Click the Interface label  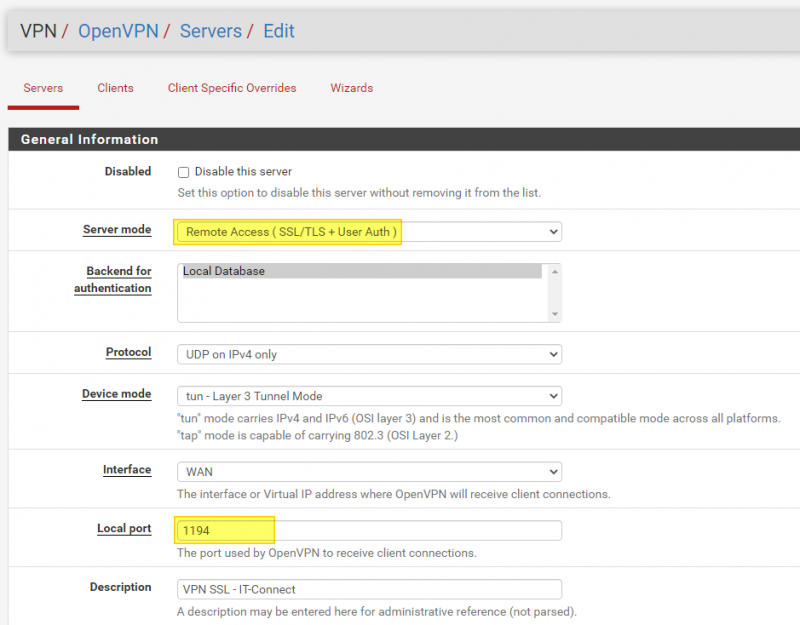[127, 469]
